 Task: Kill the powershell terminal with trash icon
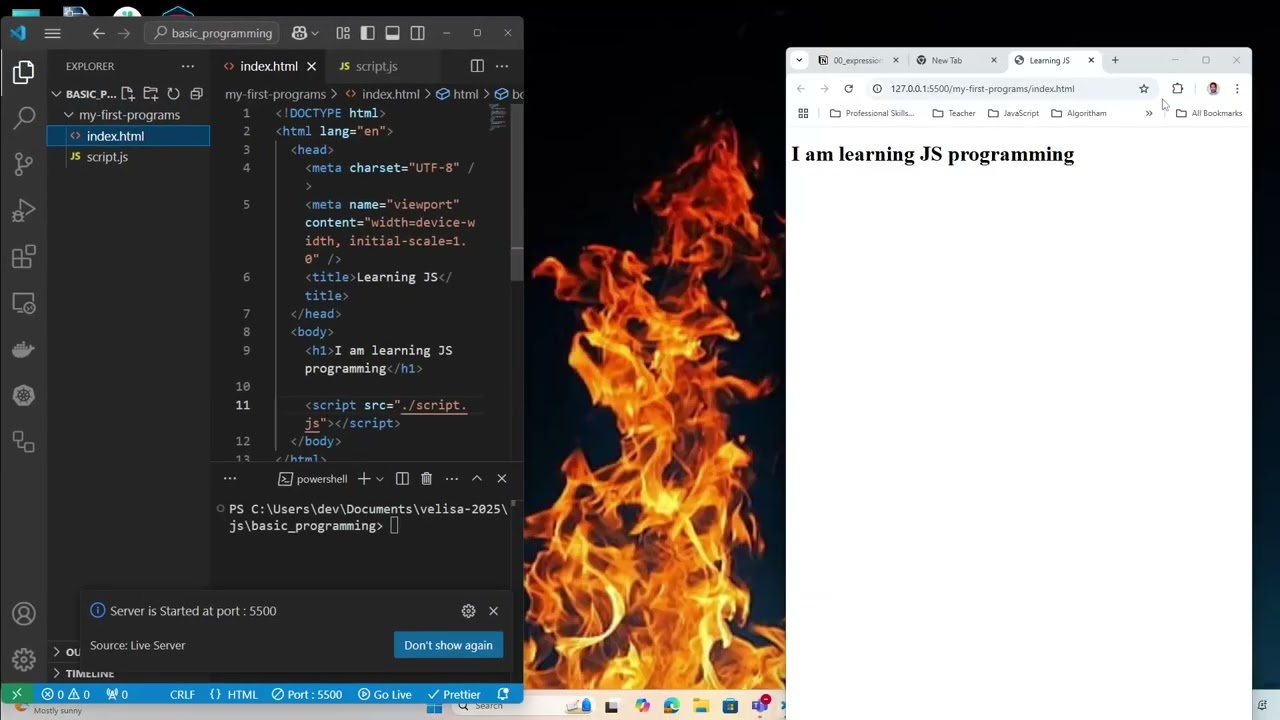426,479
